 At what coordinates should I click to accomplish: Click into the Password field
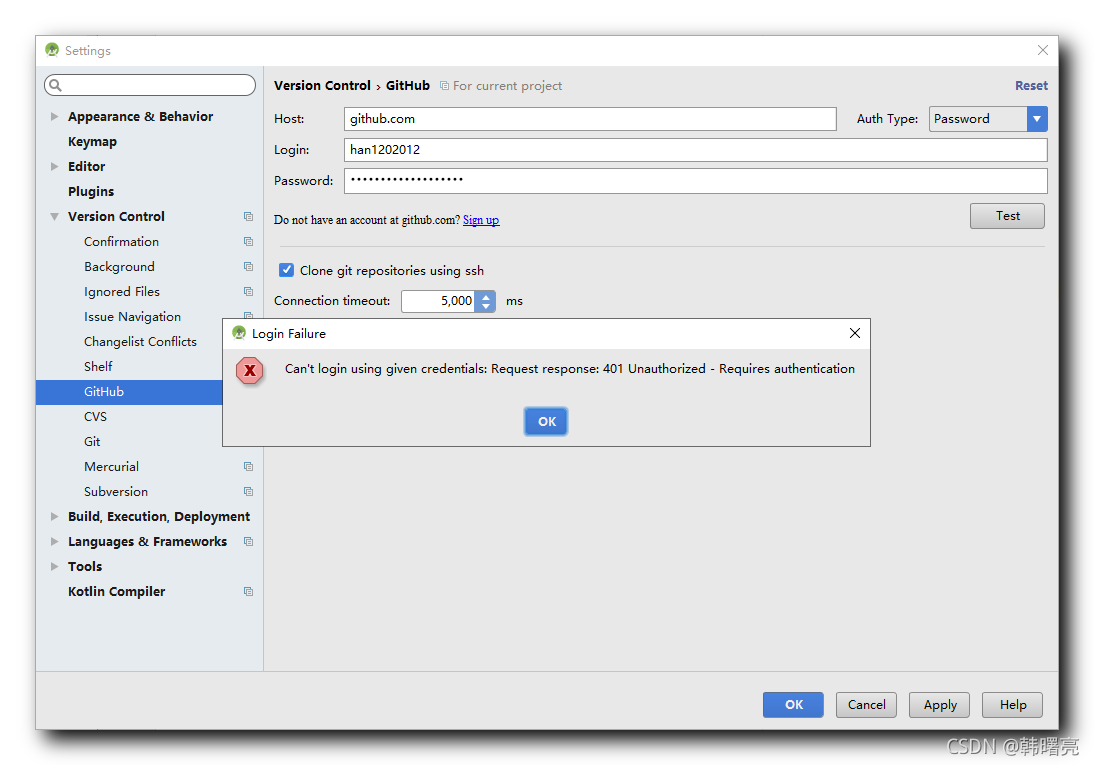696,181
